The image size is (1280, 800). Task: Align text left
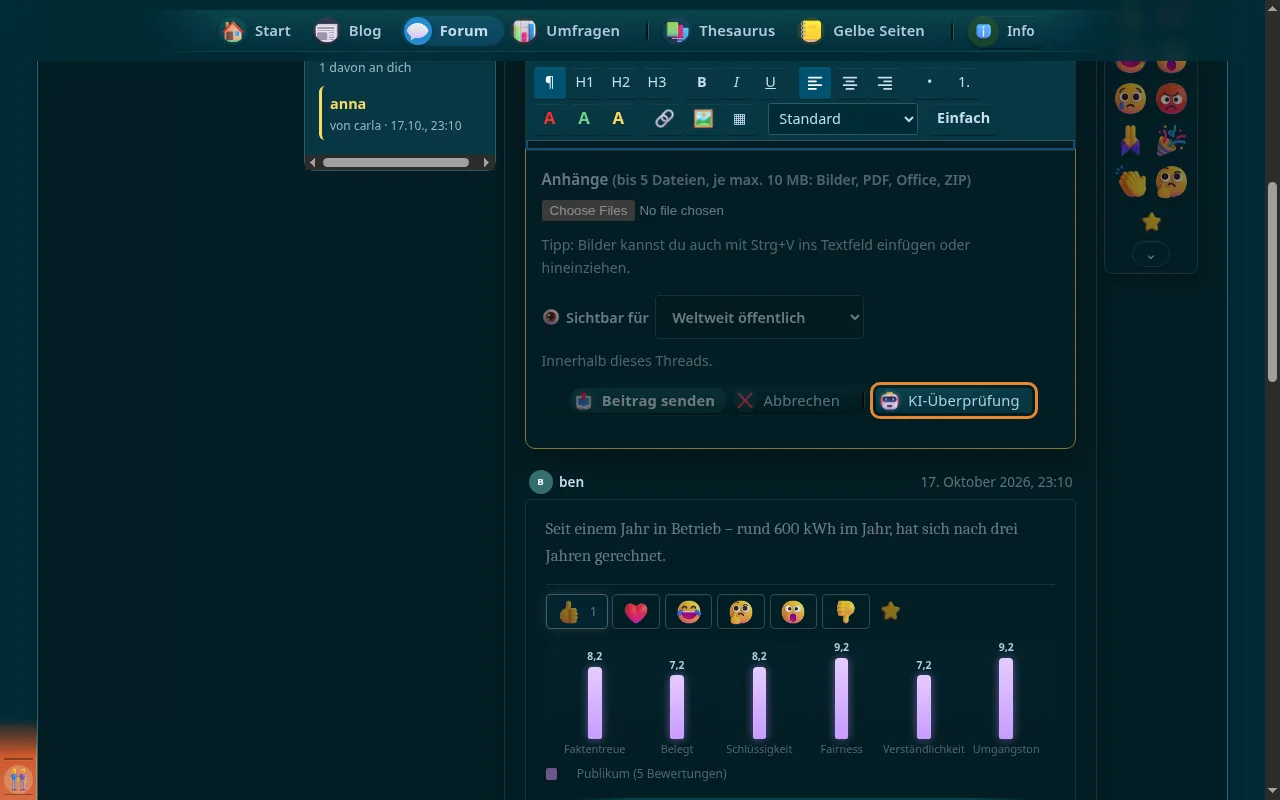(815, 83)
